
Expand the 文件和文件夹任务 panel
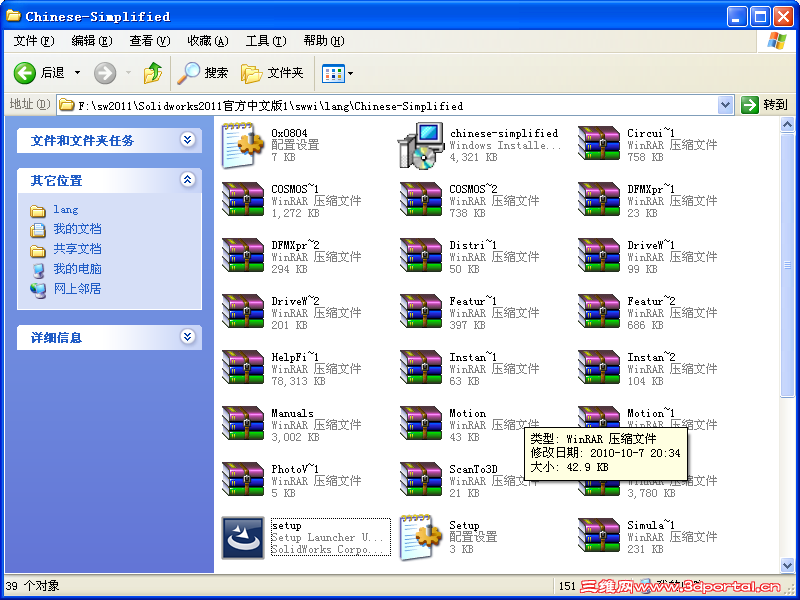pyautogui.click(x=188, y=140)
